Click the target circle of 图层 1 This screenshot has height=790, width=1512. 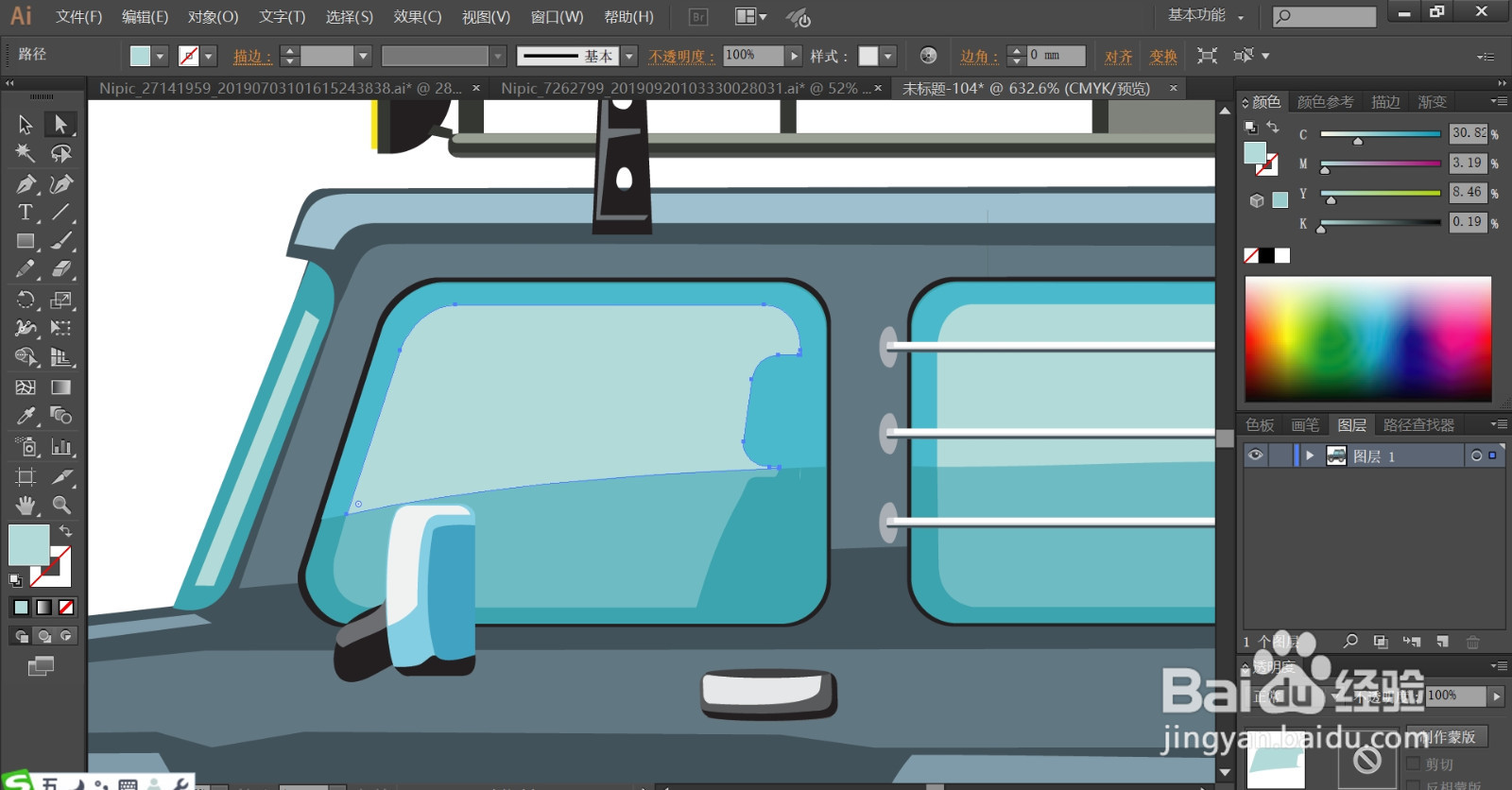click(1475, 455)
